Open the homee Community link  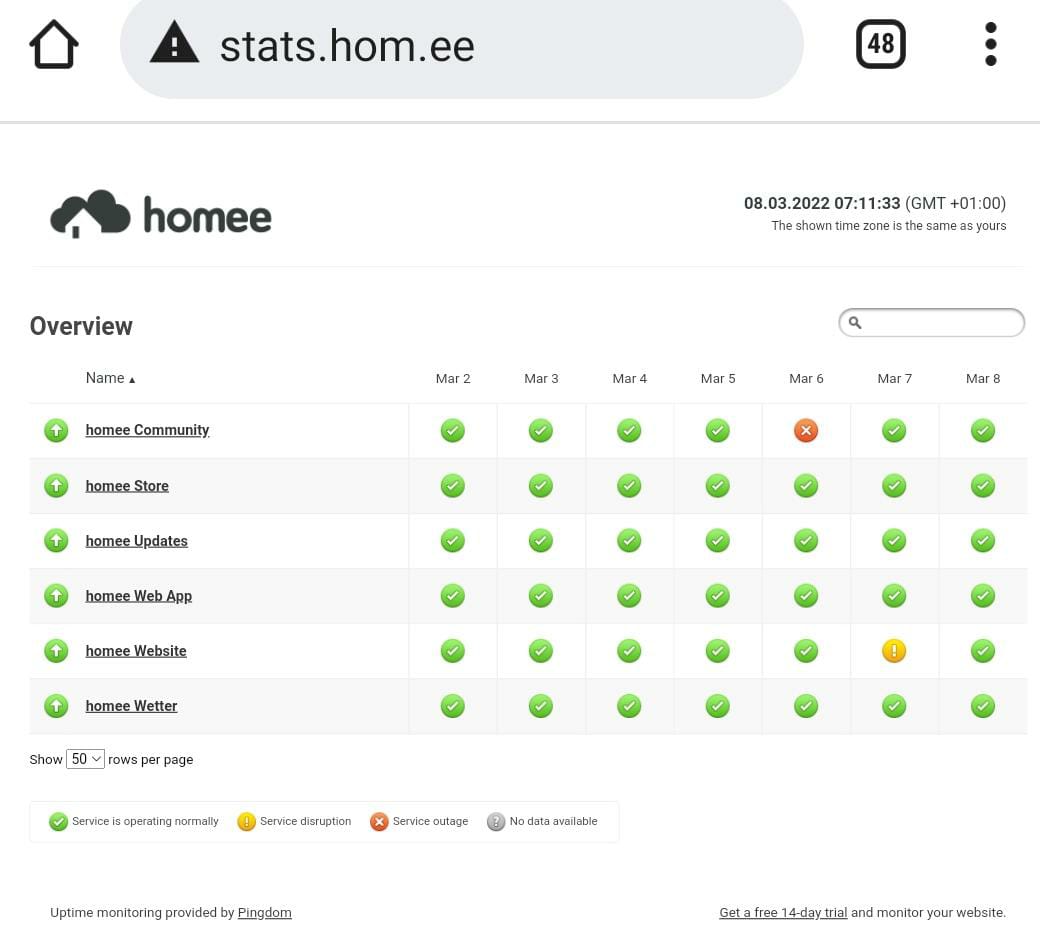[147, 430]
